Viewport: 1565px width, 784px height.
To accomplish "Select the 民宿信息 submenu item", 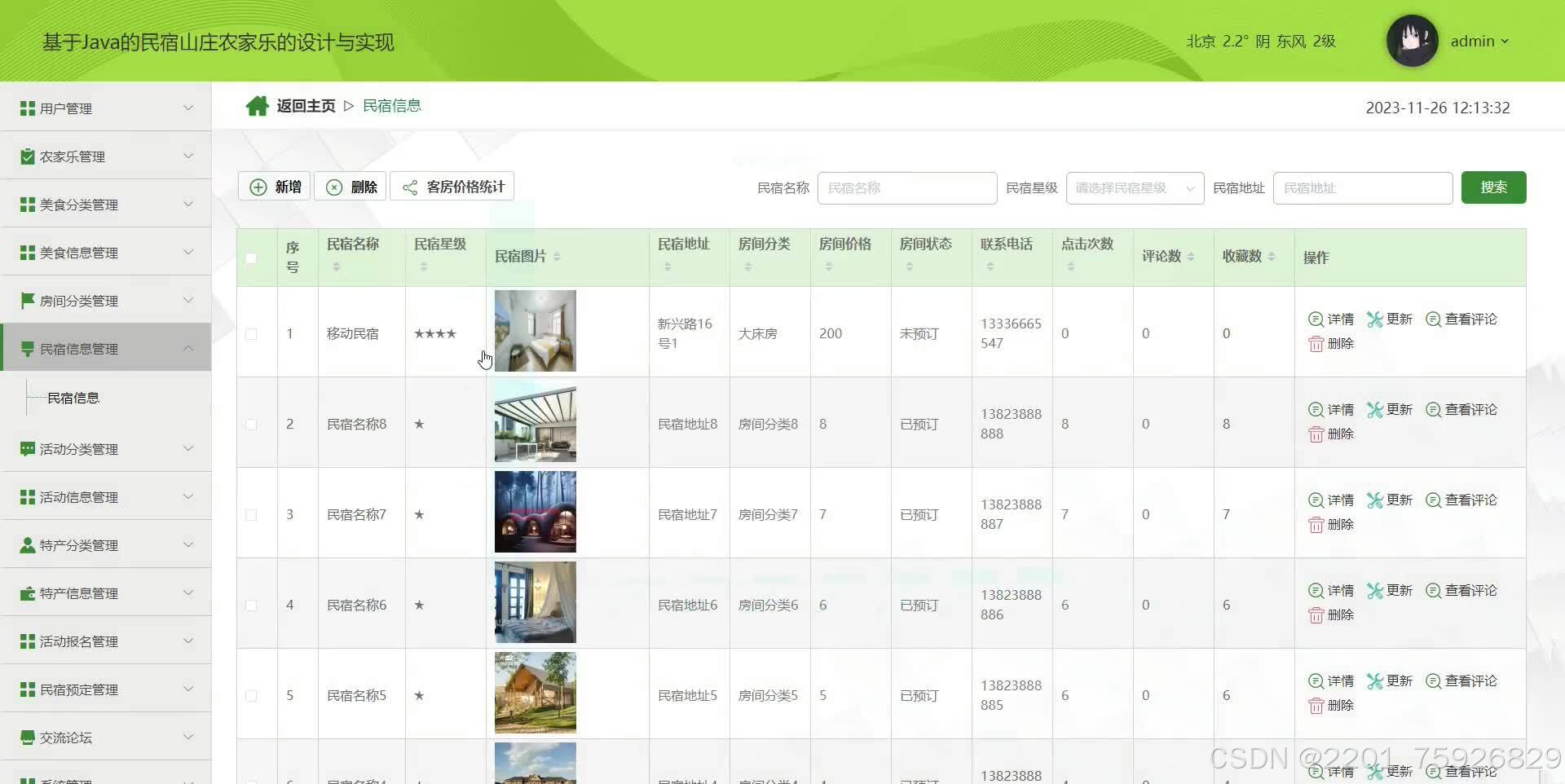I will coord(73,398).
